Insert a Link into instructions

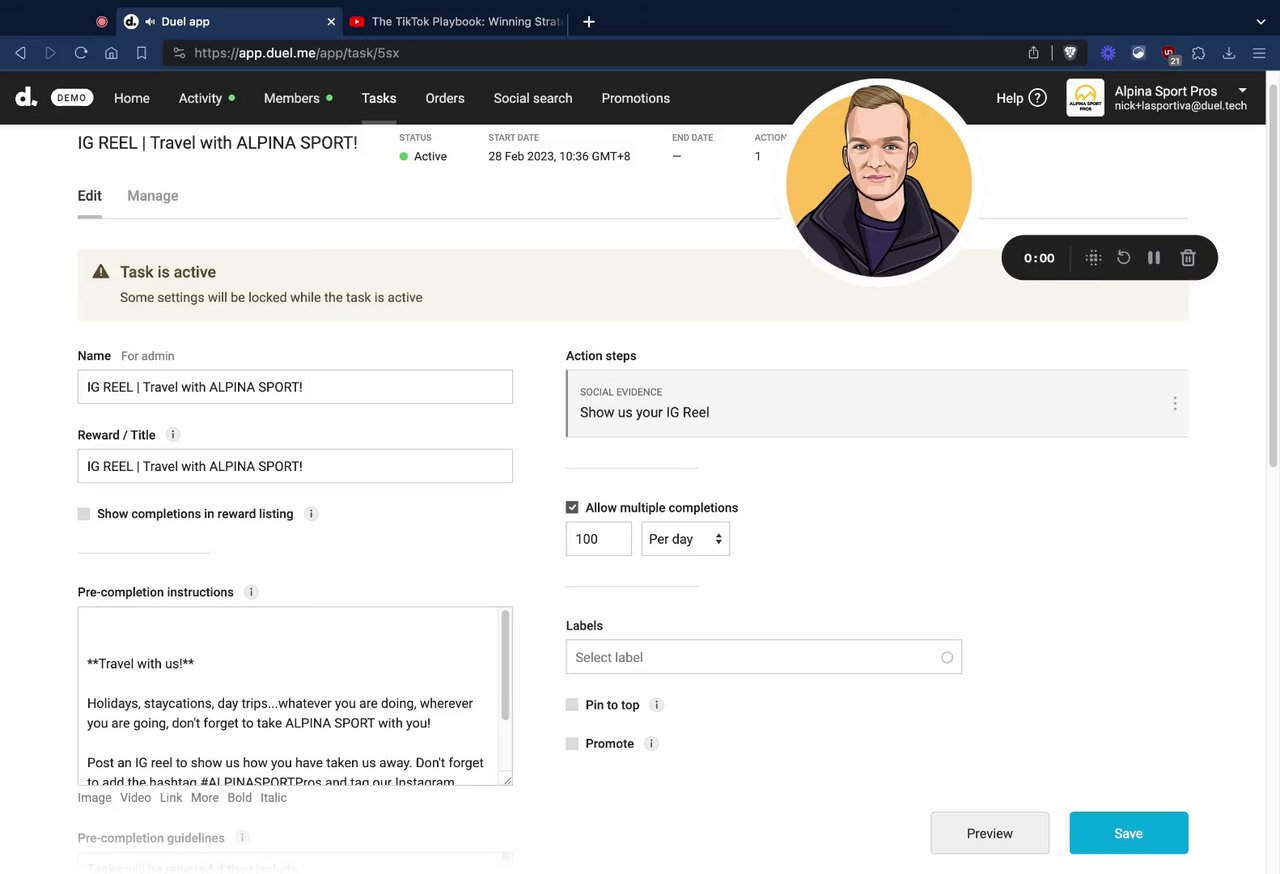pyautogui.click(x=171, y=798)
